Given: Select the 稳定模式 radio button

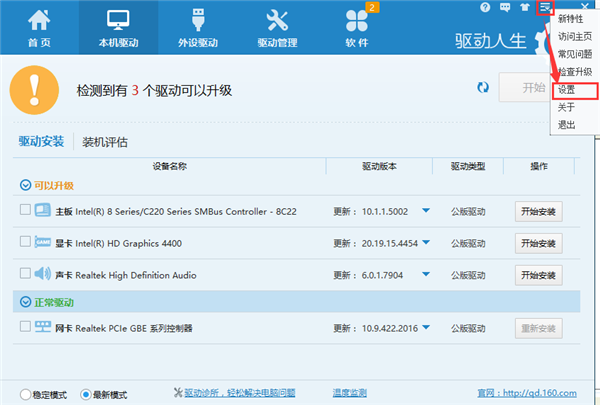Looking at the screenshot, I should pos(25,393).
